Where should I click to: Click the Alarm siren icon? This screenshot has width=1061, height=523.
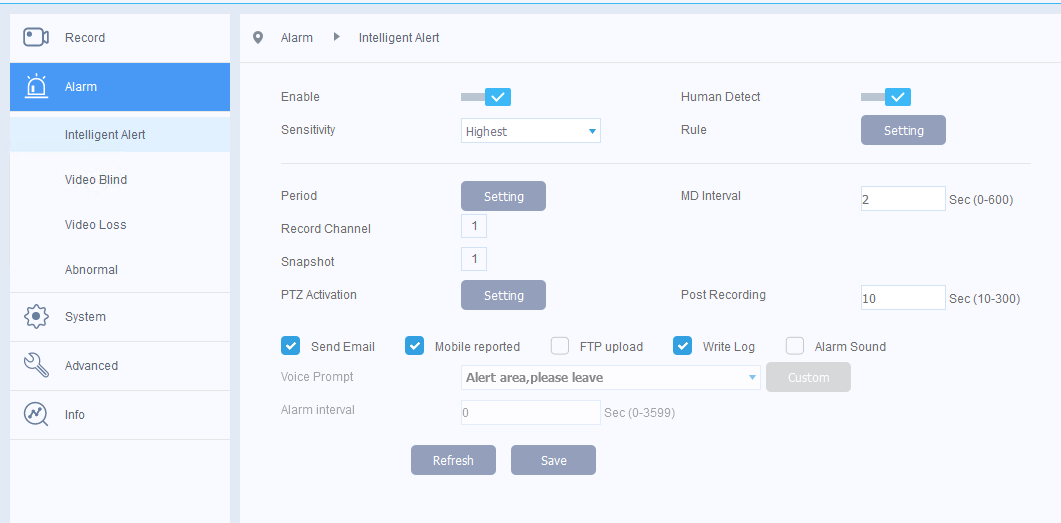pyautogui.click(x=36, y=87)
